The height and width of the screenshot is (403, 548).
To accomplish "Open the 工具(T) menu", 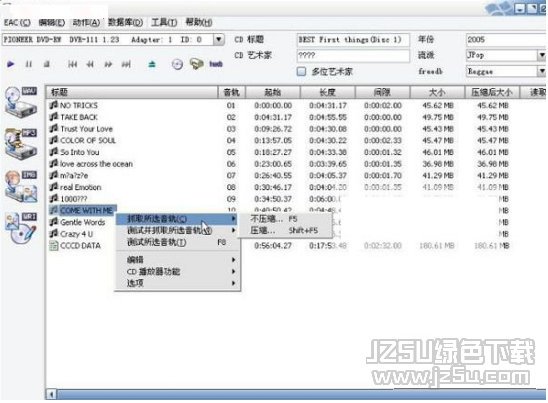I will click(164, 23).
